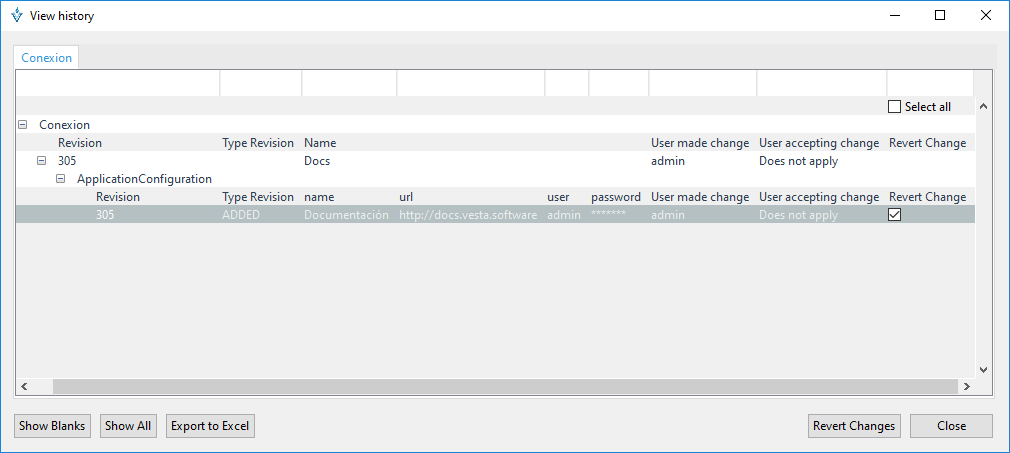The width and height of the screenshot is (1010, 453).
Task: Click the Close button at bottom
Action: point(951,426)
